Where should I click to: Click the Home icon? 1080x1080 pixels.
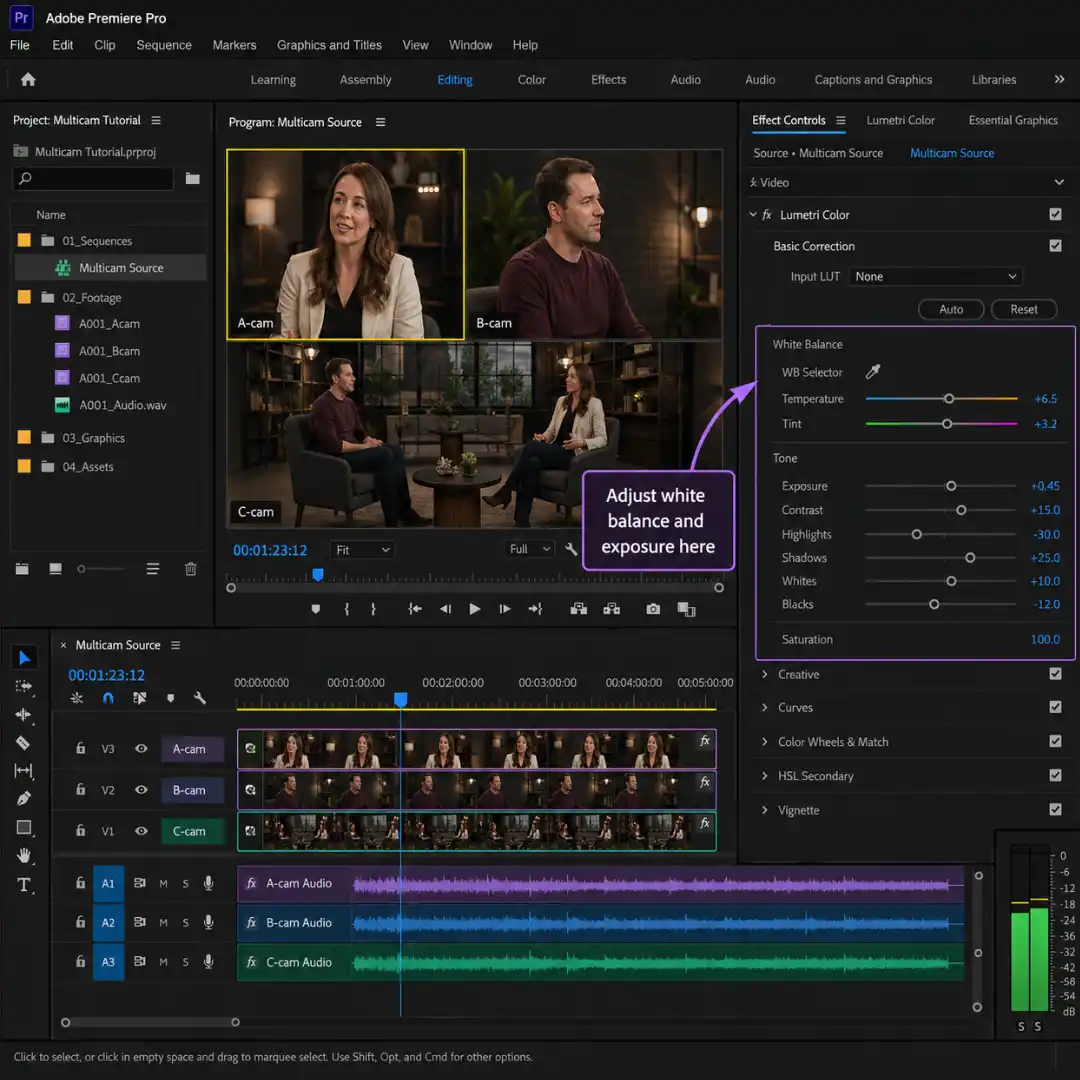[28, 79]
